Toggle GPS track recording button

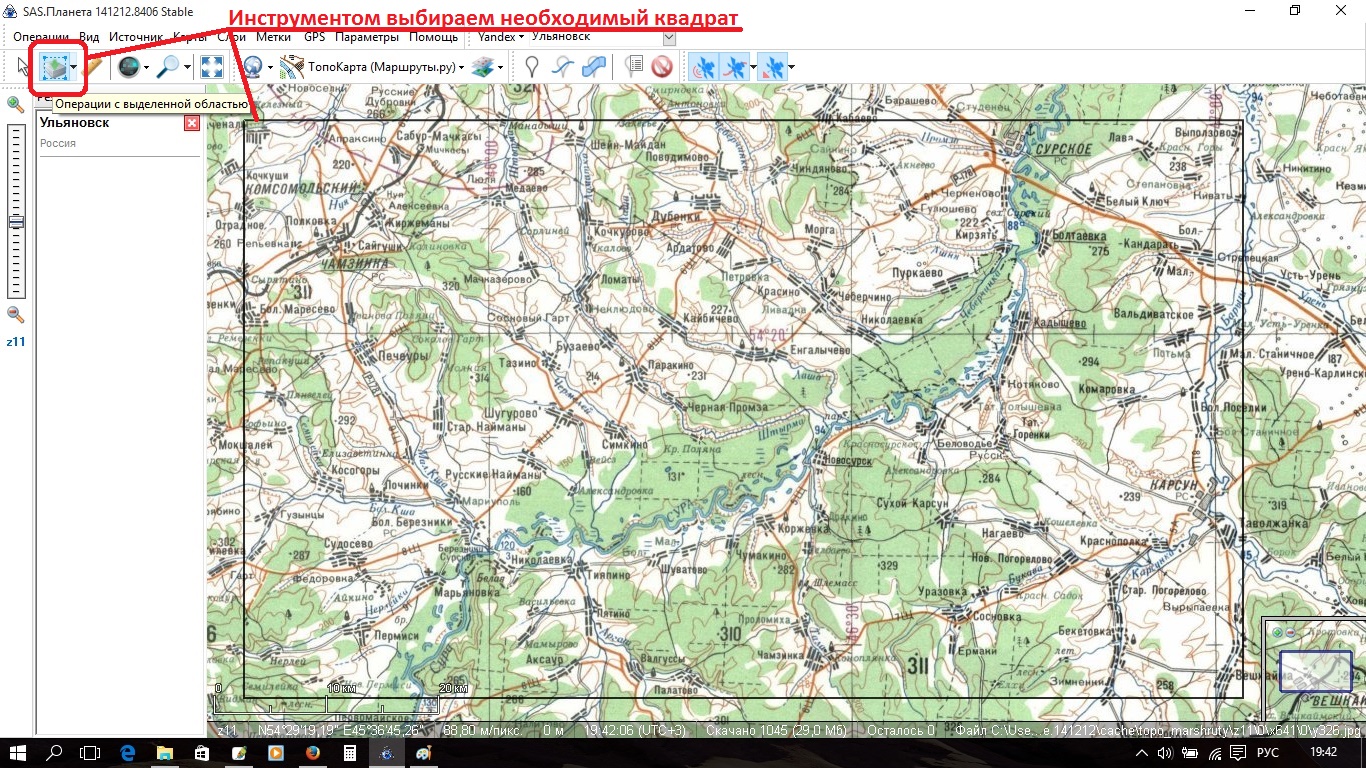coord(735,67)
